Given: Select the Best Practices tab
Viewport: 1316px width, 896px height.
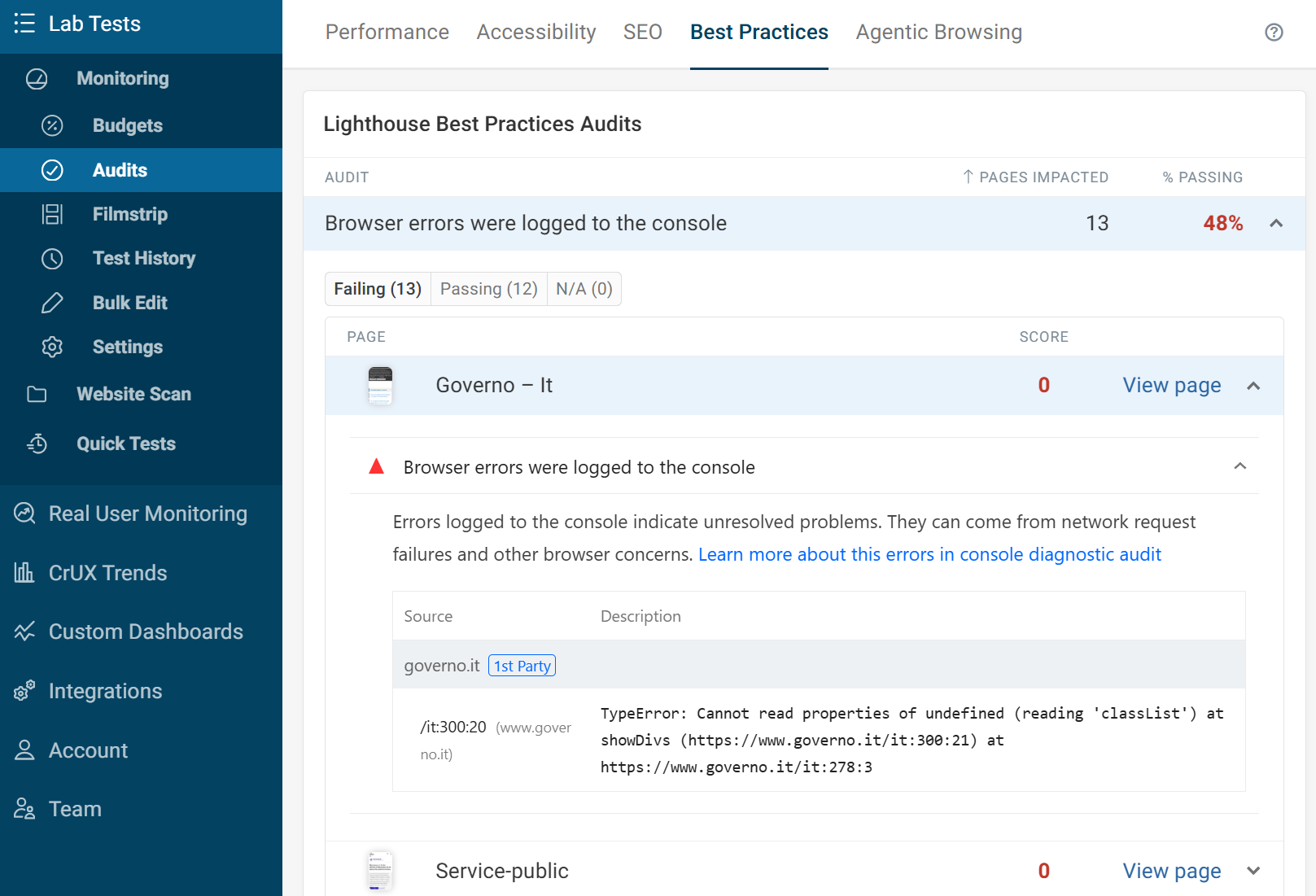Looking at the screenshot, I should coord(759,32).
